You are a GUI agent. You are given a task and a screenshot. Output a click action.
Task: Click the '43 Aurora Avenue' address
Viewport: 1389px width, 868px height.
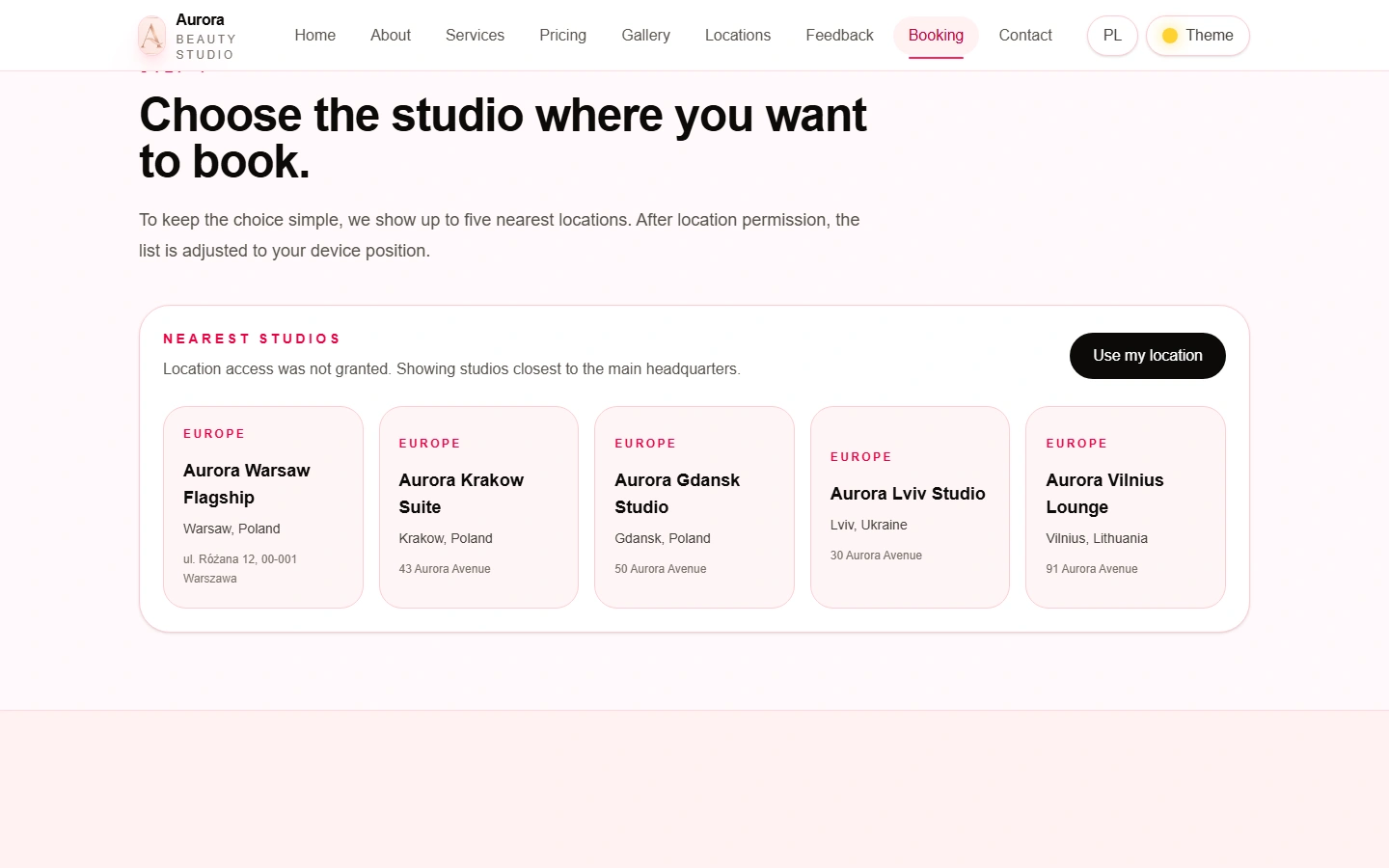tap(445, 569)
